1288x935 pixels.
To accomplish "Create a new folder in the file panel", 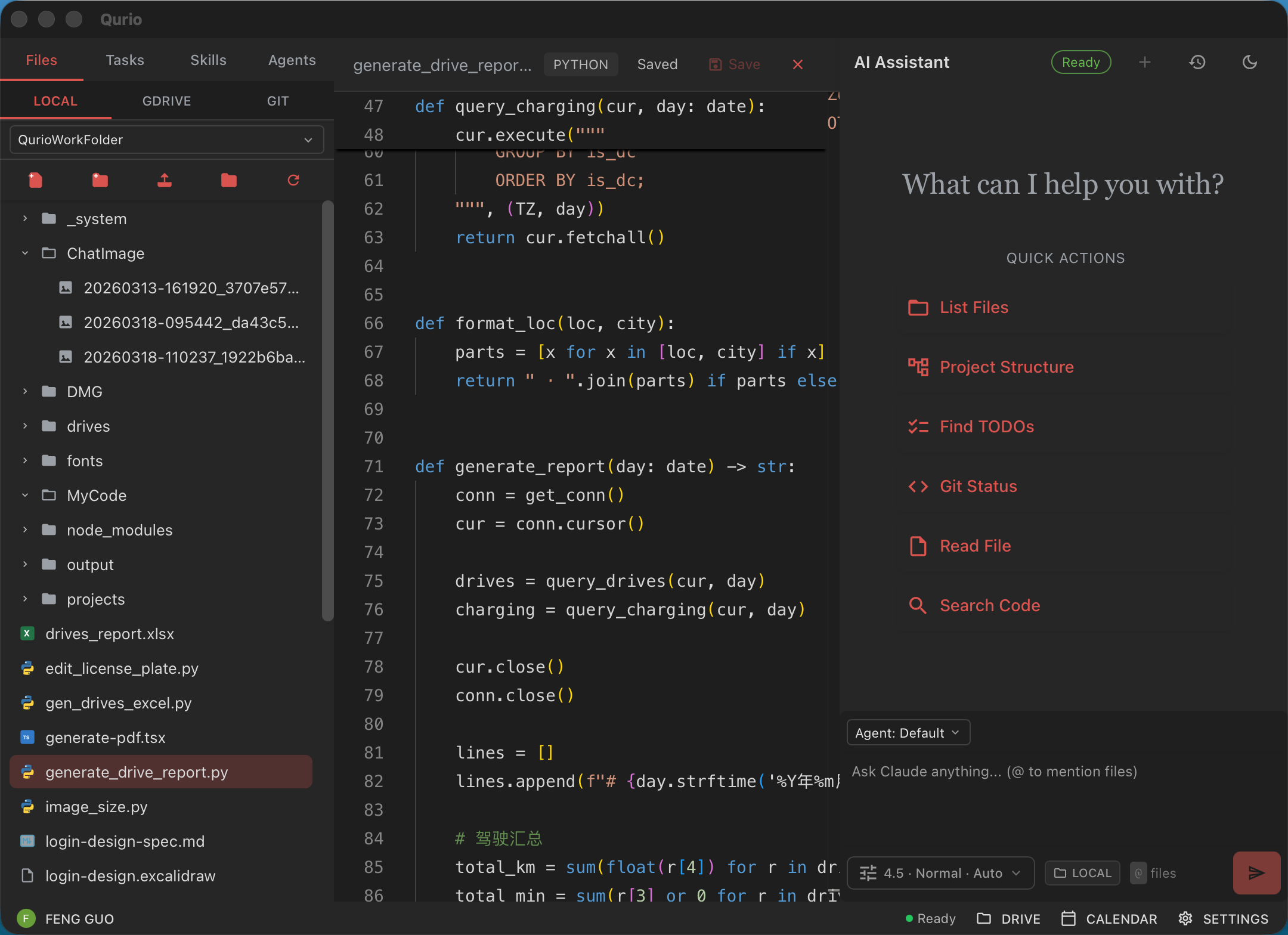I will [x=100, y=181].
